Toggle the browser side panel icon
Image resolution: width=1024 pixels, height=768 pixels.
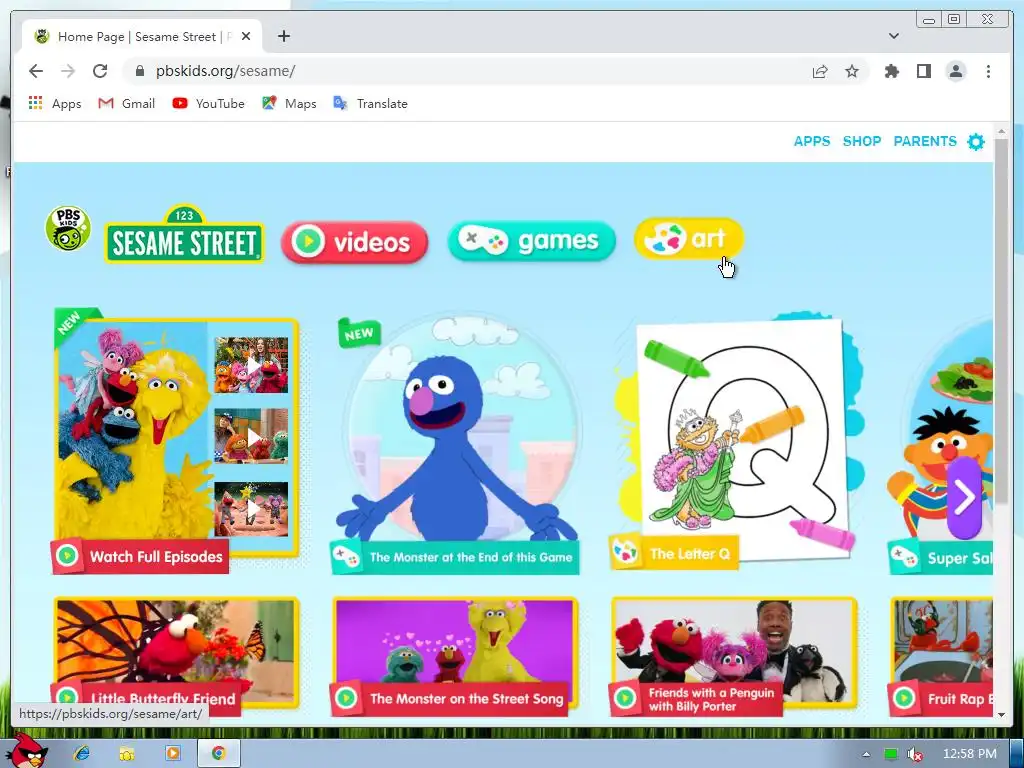click(923, 71)
